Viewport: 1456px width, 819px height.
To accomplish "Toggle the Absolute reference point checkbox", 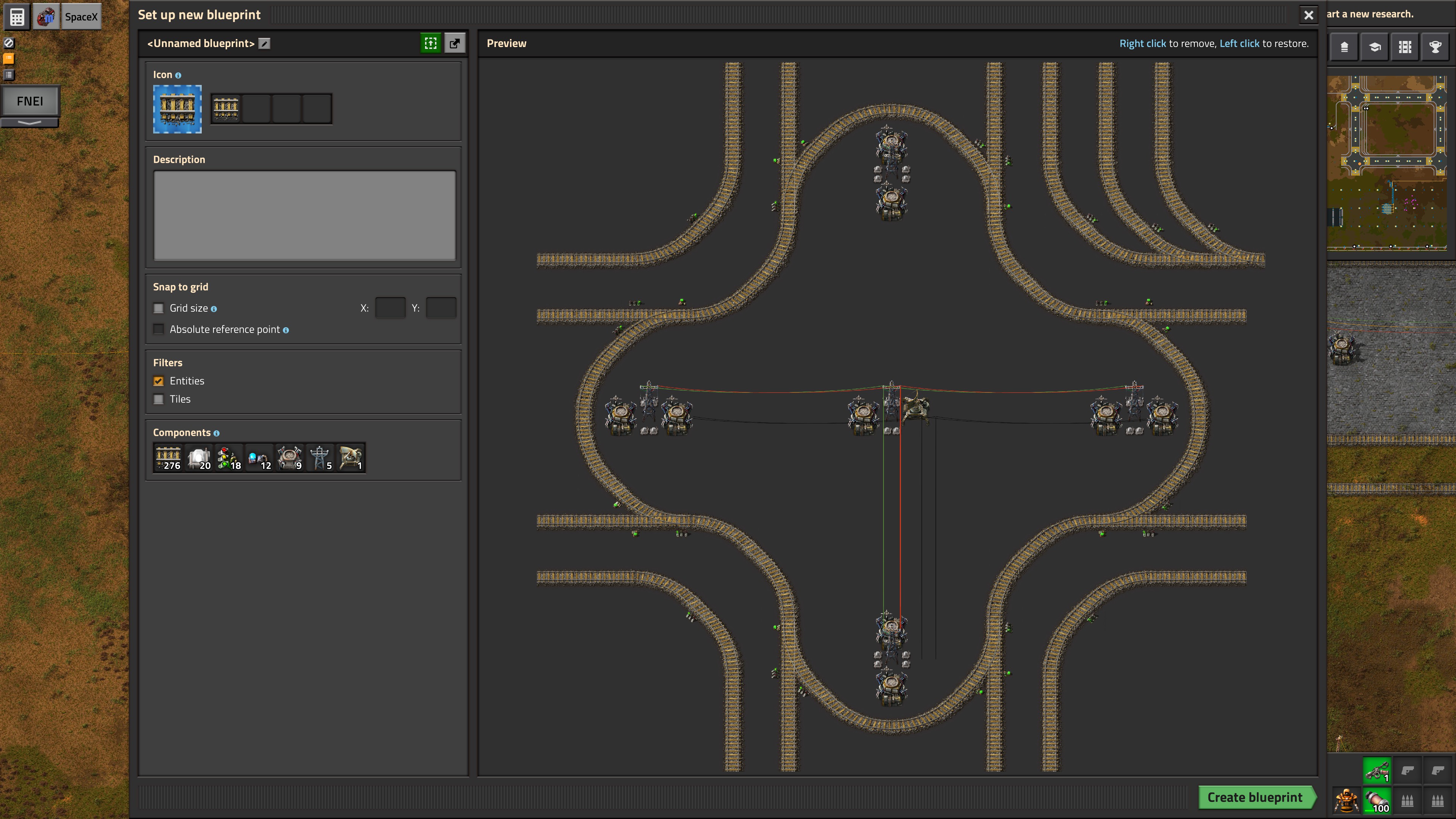I will pos(159,329).
